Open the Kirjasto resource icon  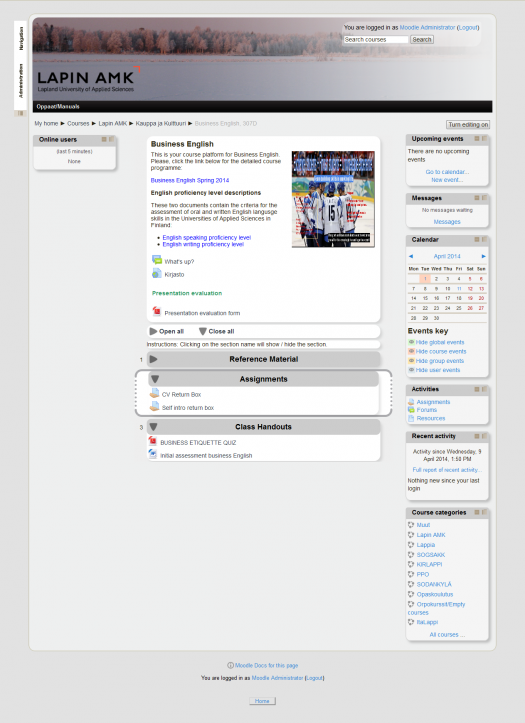click(x=157, y=273)
